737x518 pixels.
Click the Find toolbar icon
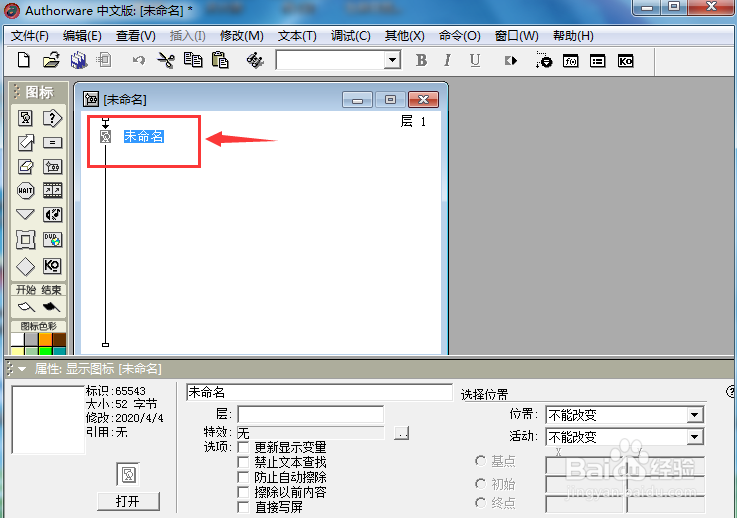coord(255,60)
